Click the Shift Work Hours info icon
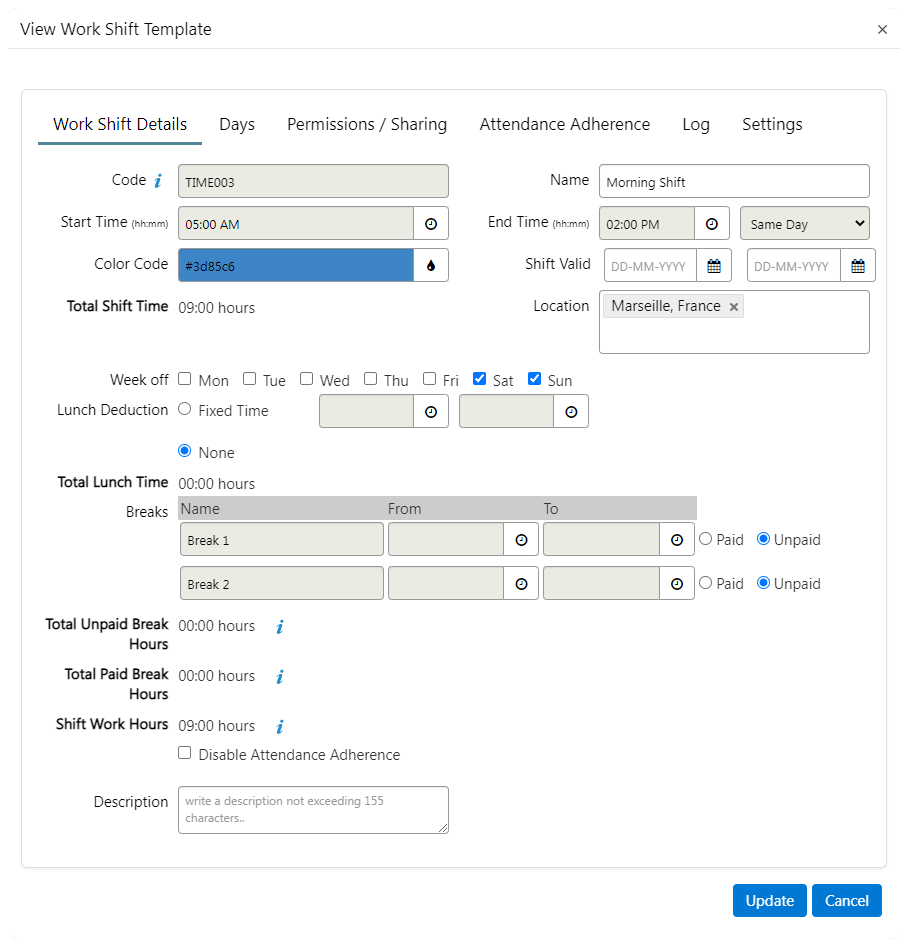Screen dimensions: 909x949 click(280, 727)
